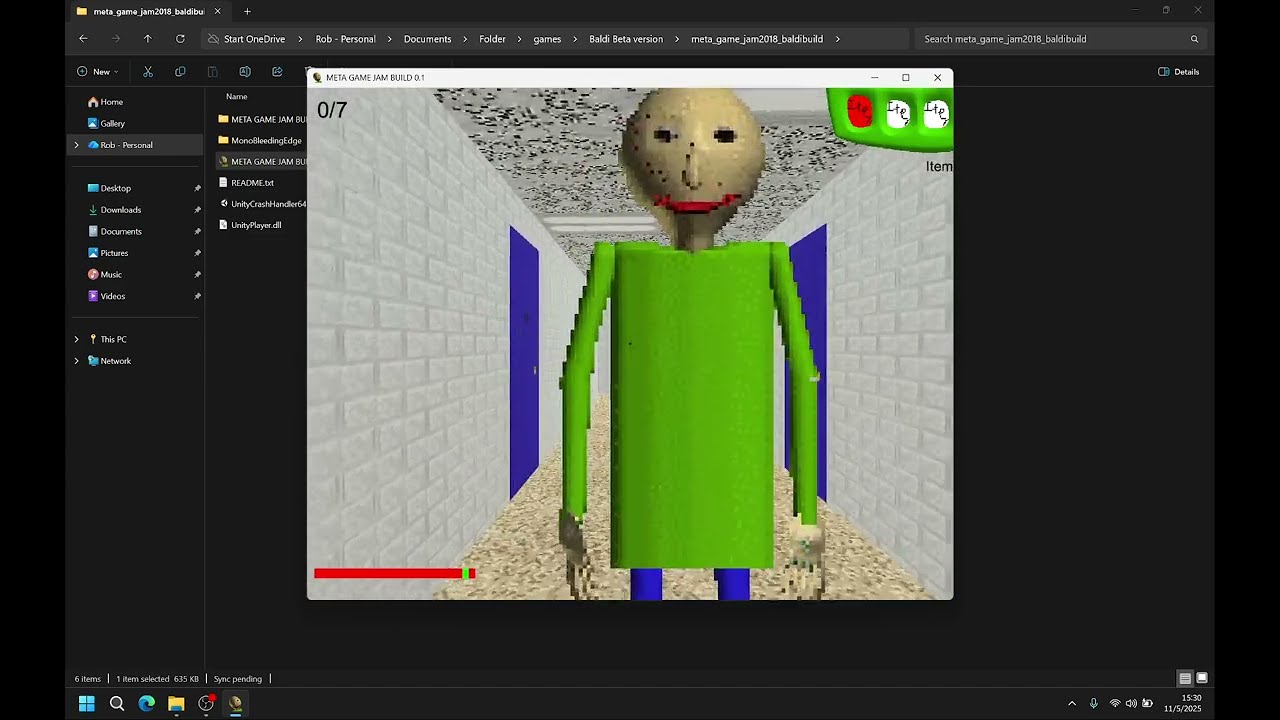1280x720 pixels.
Task: Click the Copy icon in Explorer toolbar
Action: pyautogui.click(x=180, y=72)
